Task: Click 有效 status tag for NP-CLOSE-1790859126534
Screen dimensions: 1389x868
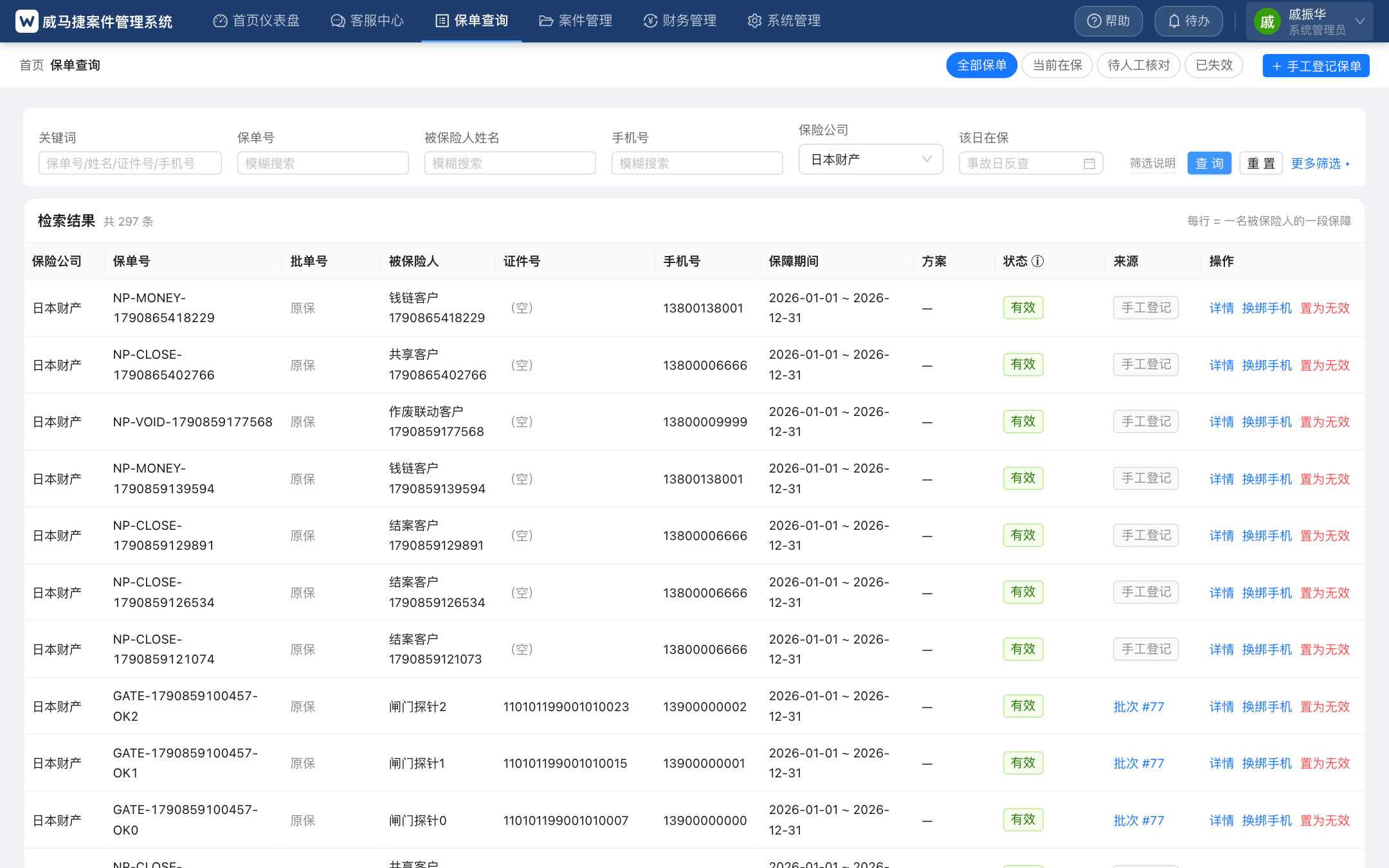Action: point(1023,592)
